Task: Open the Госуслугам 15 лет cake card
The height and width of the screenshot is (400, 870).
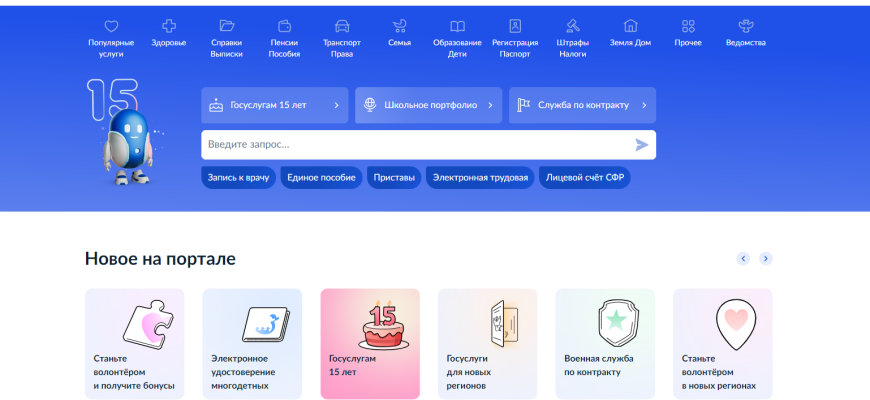Action: tap(370, 343)
